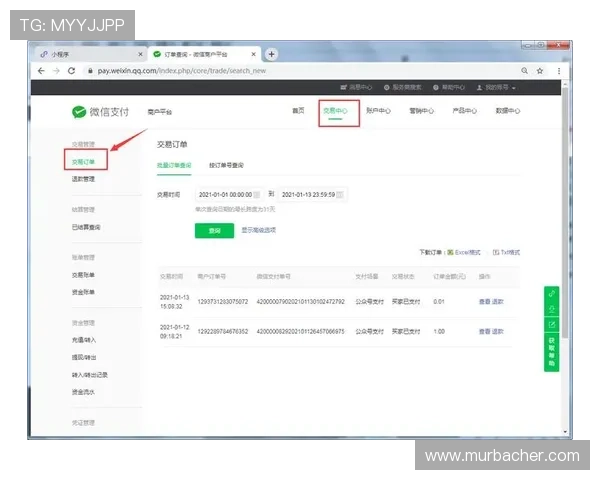Open the 账户中心 nav item

coord(378,111)
